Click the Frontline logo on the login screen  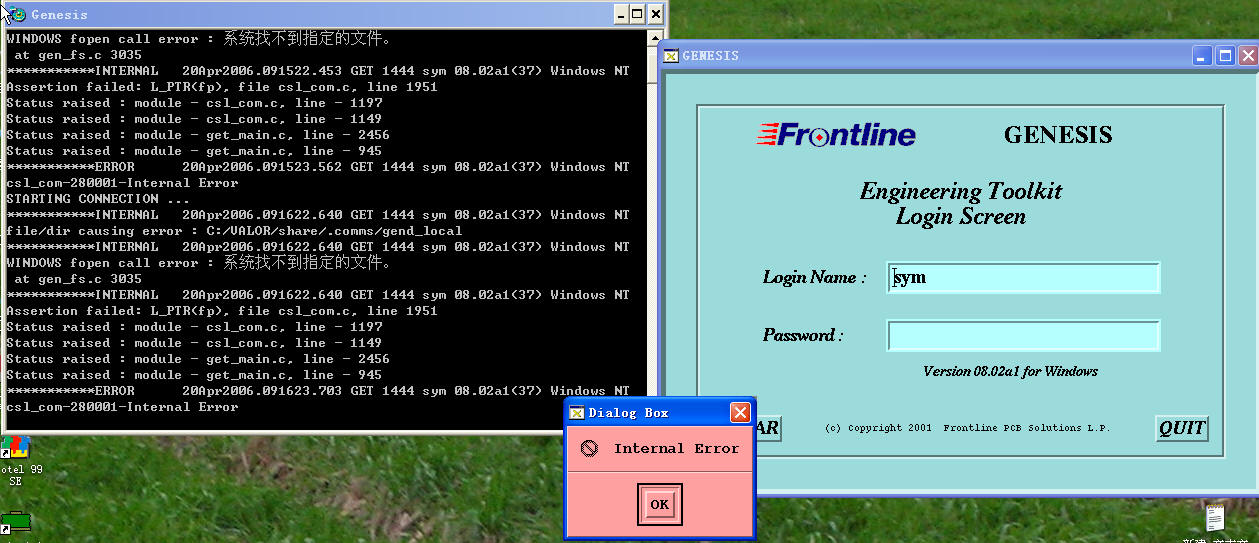pos(837,134)
